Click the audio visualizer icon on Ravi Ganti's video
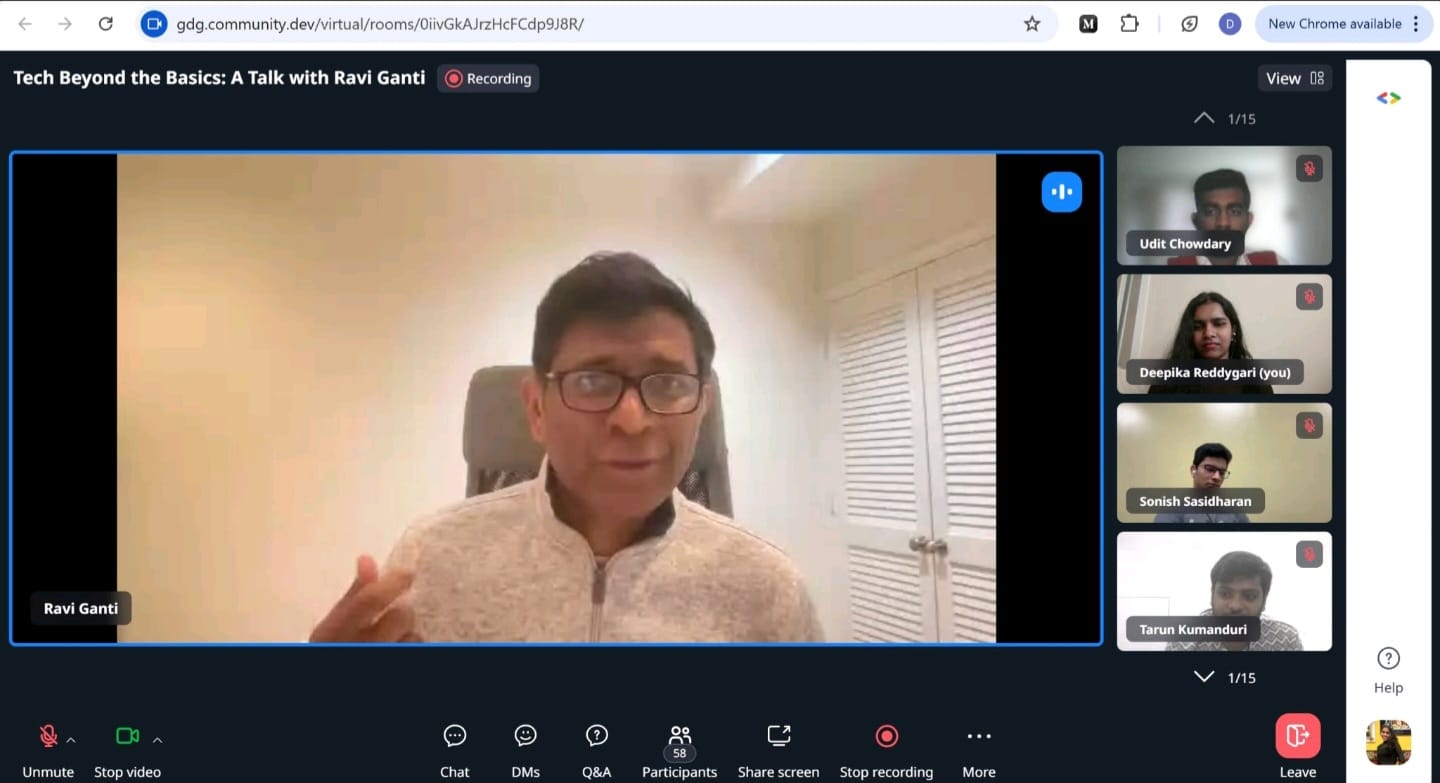 (1061, 191)
